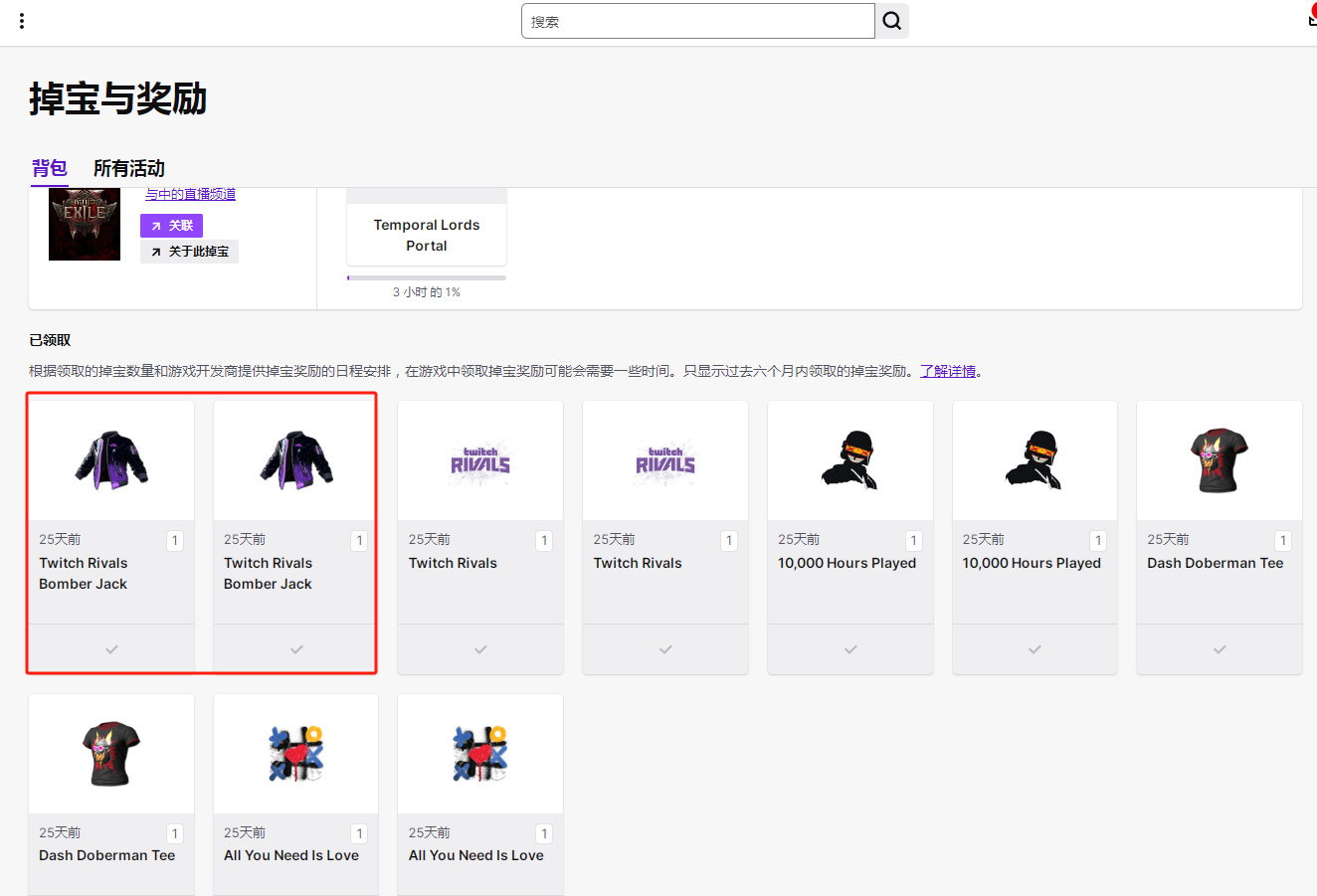Click checkmark under second 10,000 Hours Played card
This screenshot has width=1317, height=896.
pos(1035,649)
